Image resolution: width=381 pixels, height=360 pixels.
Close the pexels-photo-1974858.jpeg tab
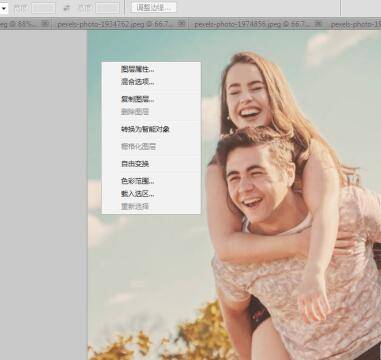318,24
